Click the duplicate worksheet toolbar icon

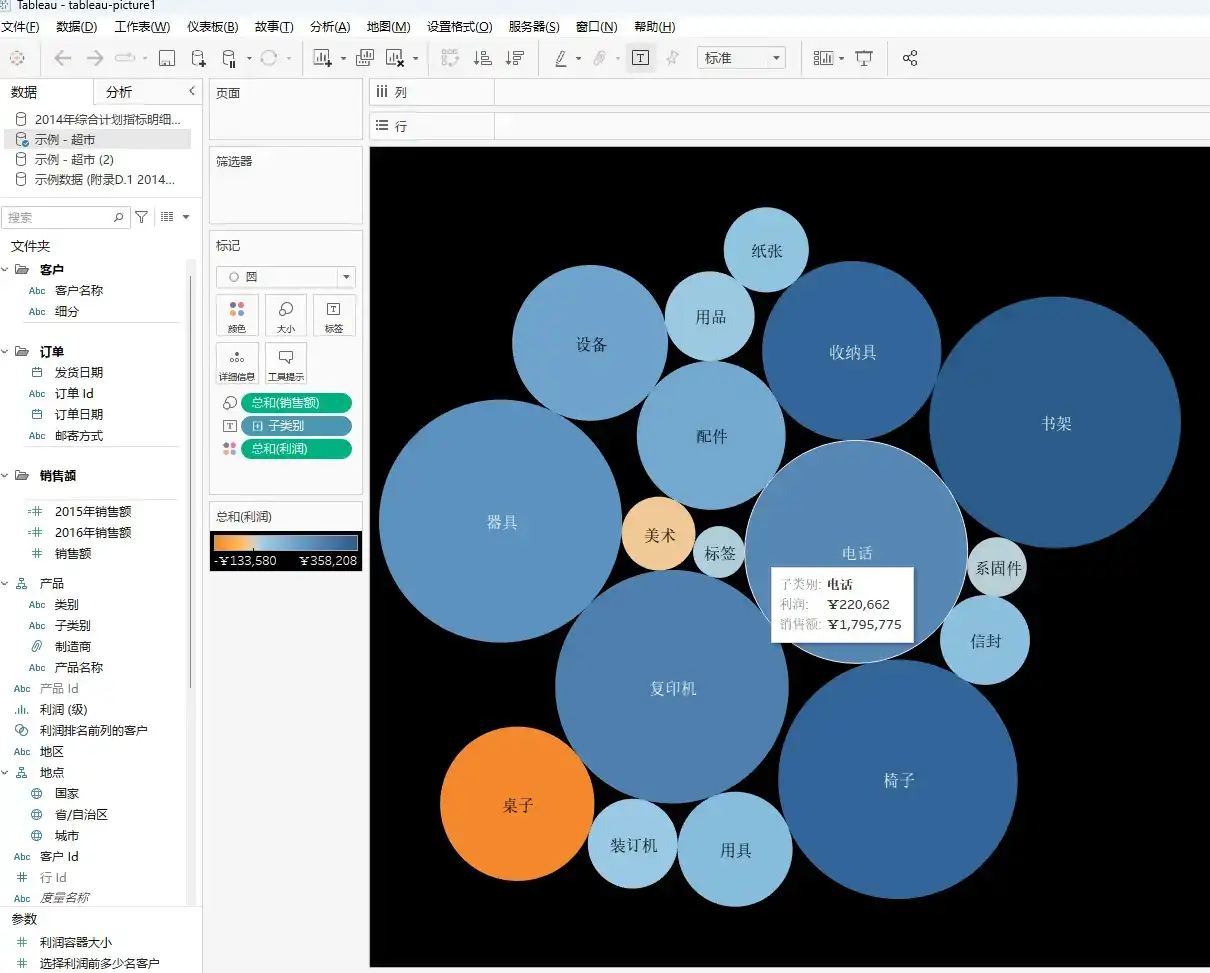[365, 58]
